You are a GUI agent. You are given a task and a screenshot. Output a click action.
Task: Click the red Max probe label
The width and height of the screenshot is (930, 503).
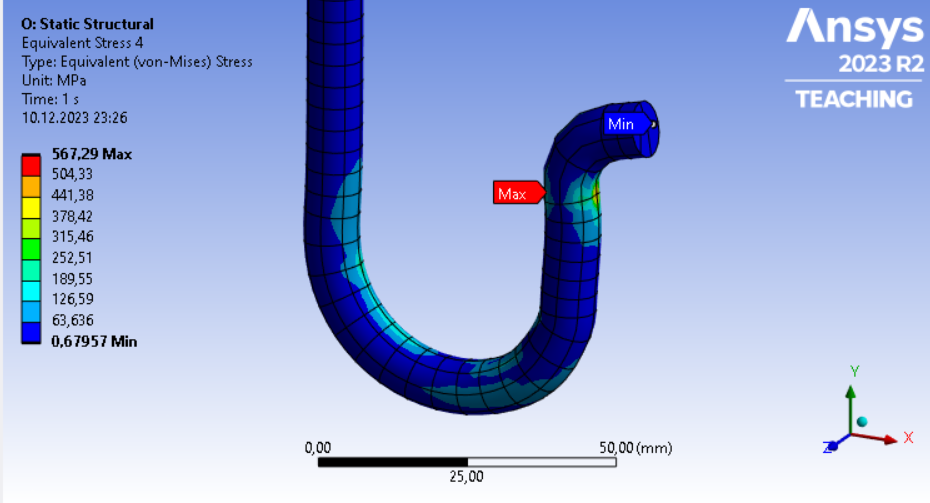click(519, 193)
